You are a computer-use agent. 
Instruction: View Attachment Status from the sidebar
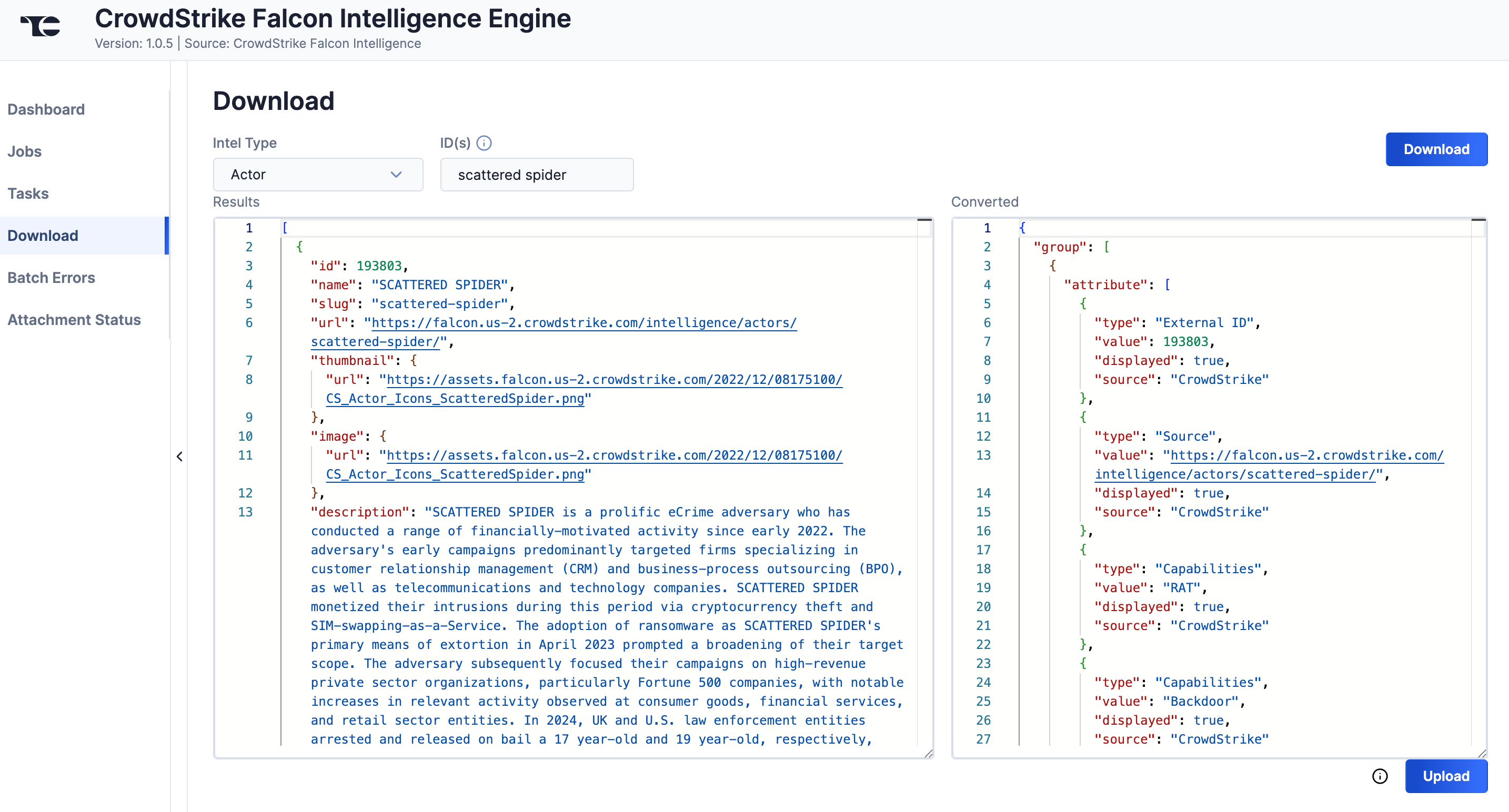(74, 320)
